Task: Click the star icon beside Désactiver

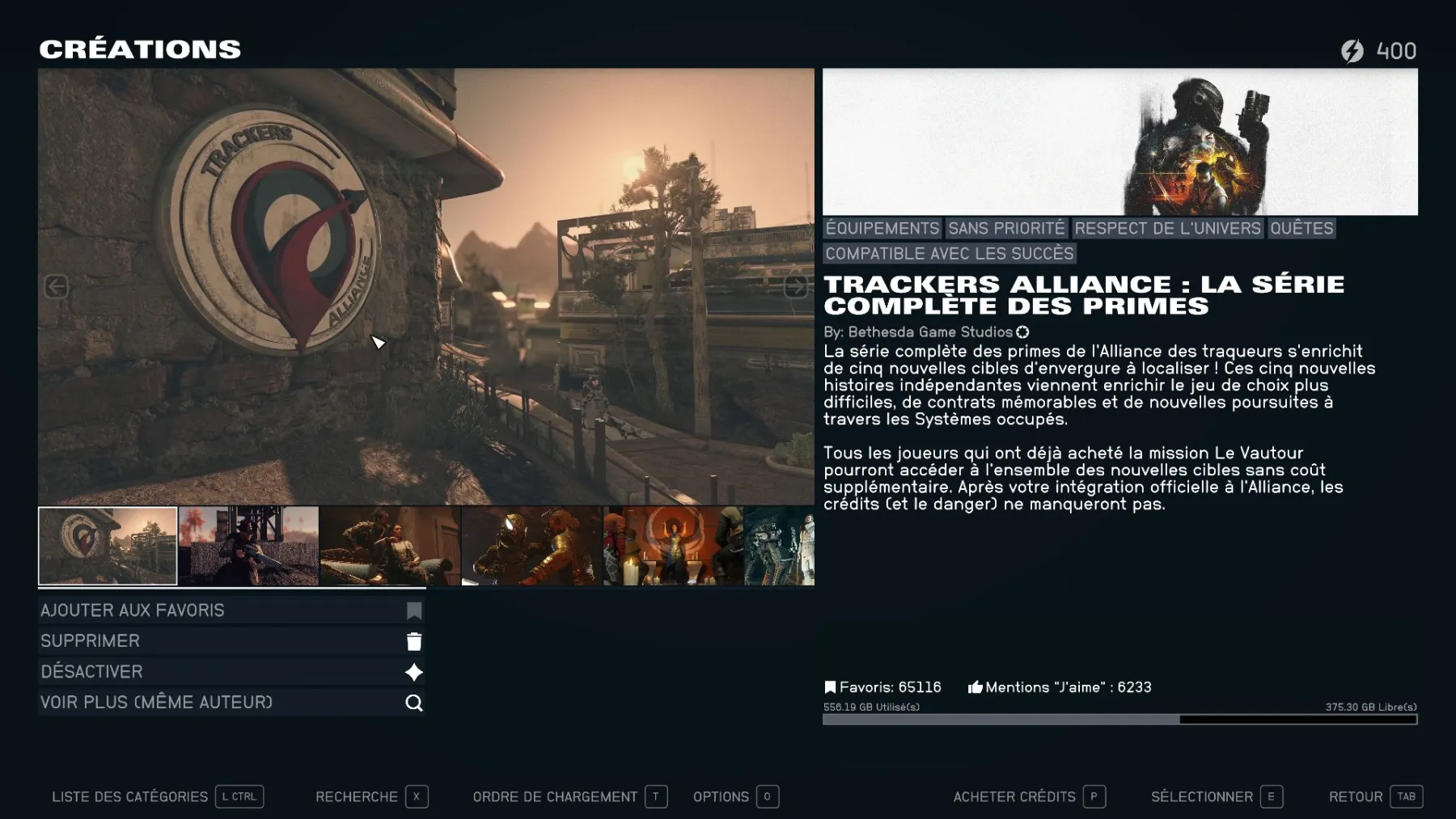Action: (413, 672)
